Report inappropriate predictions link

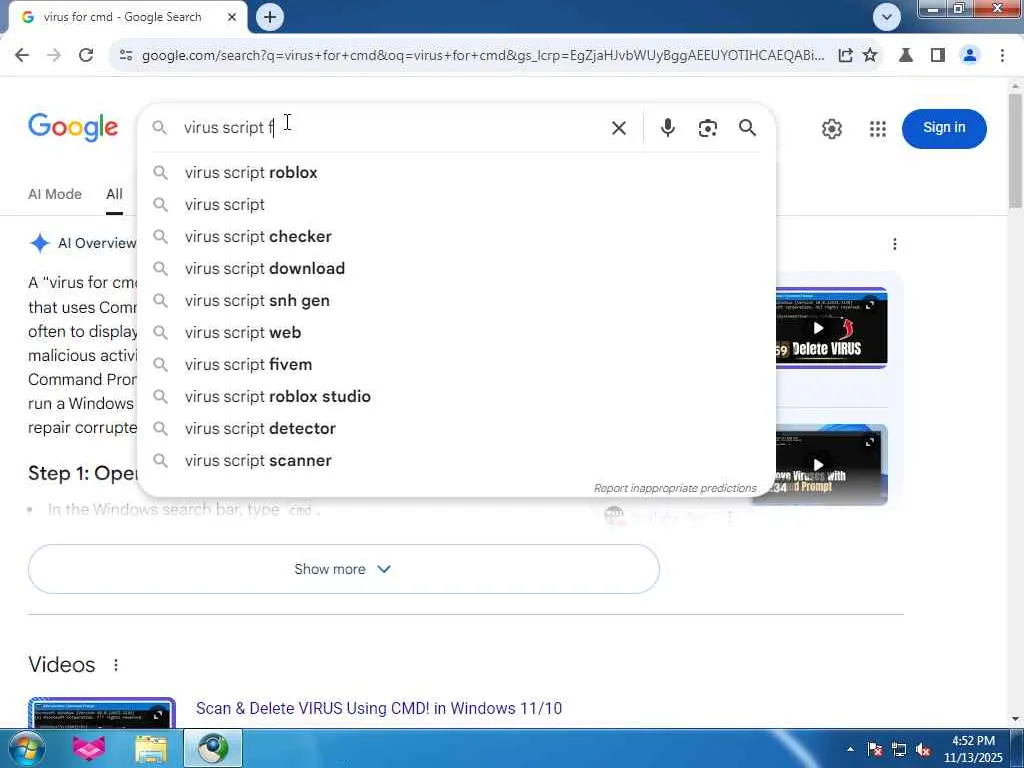(675, 488)
